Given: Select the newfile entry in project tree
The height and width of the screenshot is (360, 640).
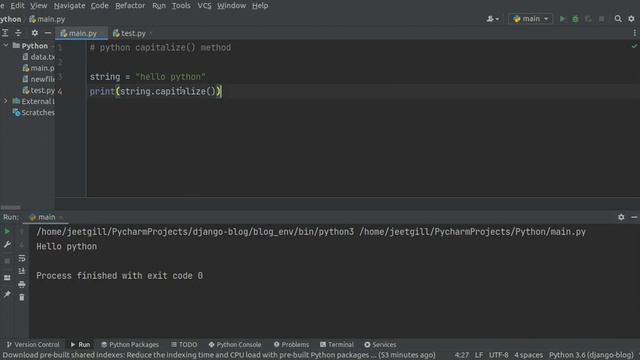Looking at the screenshot, I should (38, 79).
